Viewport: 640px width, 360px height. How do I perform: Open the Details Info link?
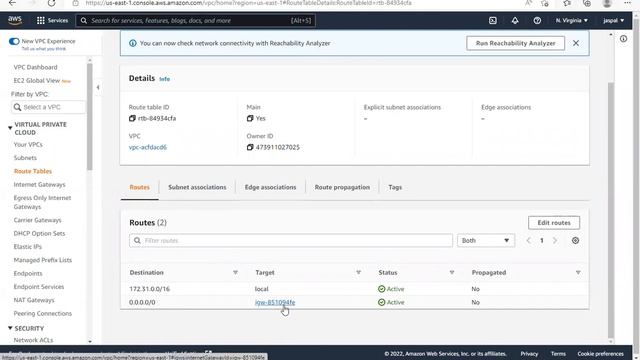(164, 79)
